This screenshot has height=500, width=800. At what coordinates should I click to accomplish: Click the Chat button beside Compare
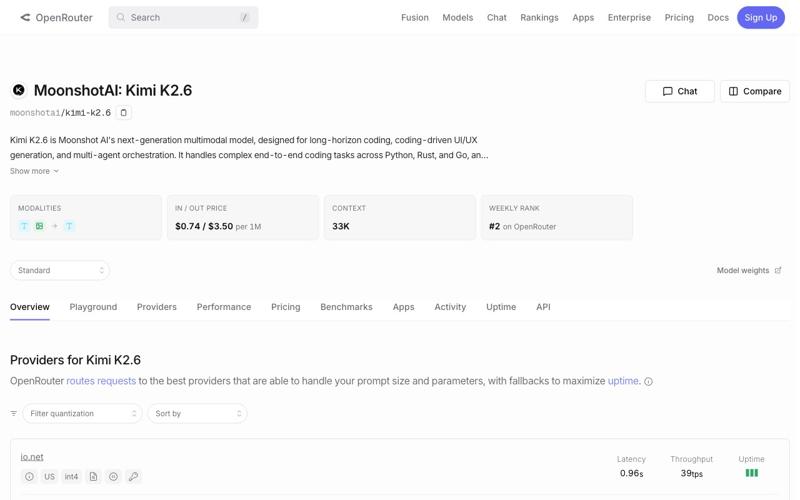click(680, 91)
